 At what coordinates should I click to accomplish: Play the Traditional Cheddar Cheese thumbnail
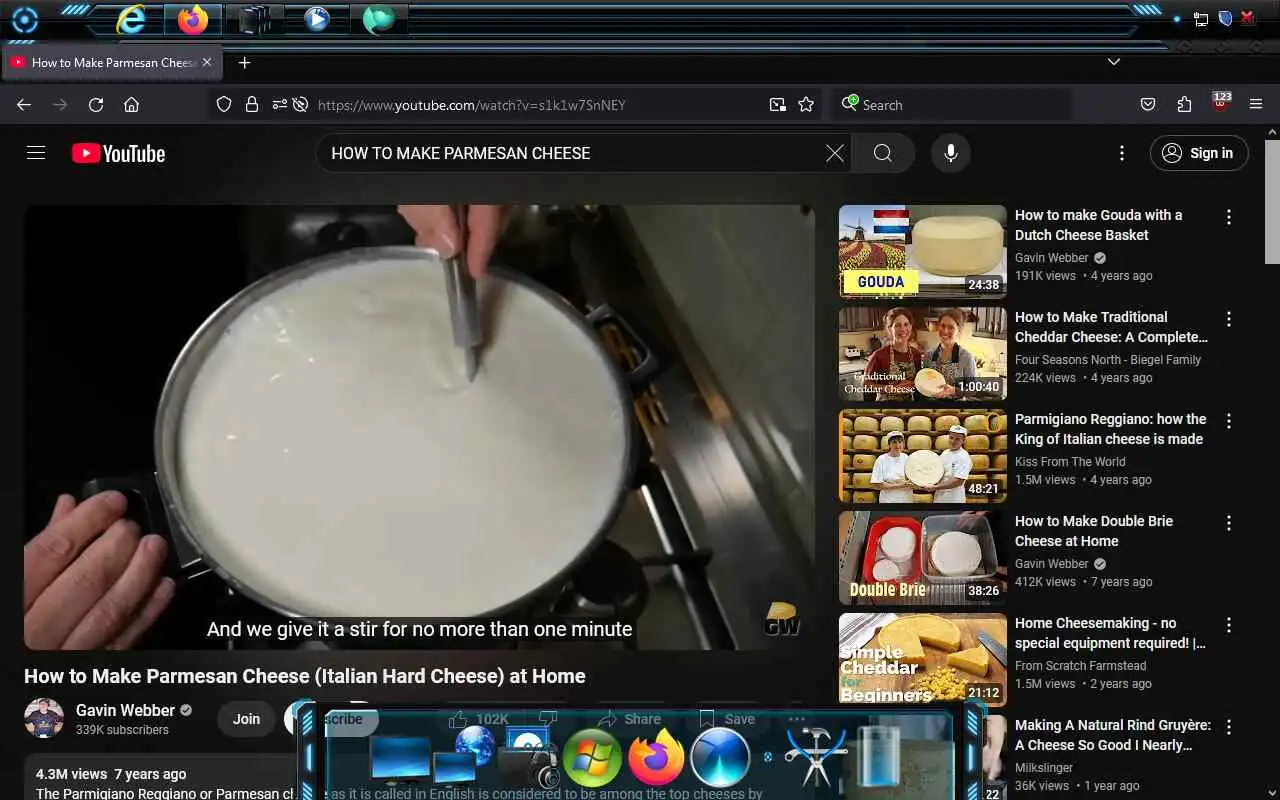(922, 354)
